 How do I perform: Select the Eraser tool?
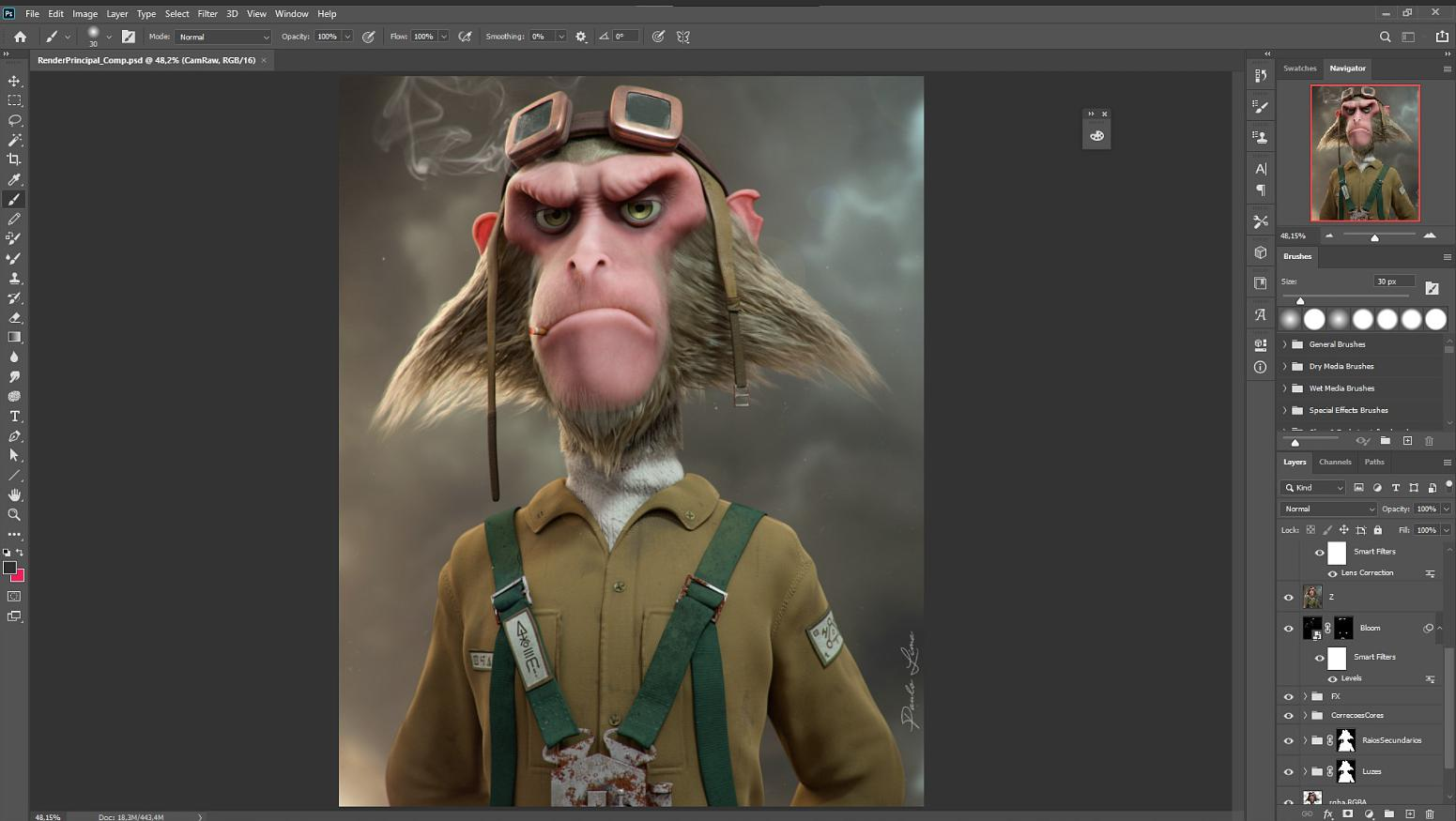(14, 317)
